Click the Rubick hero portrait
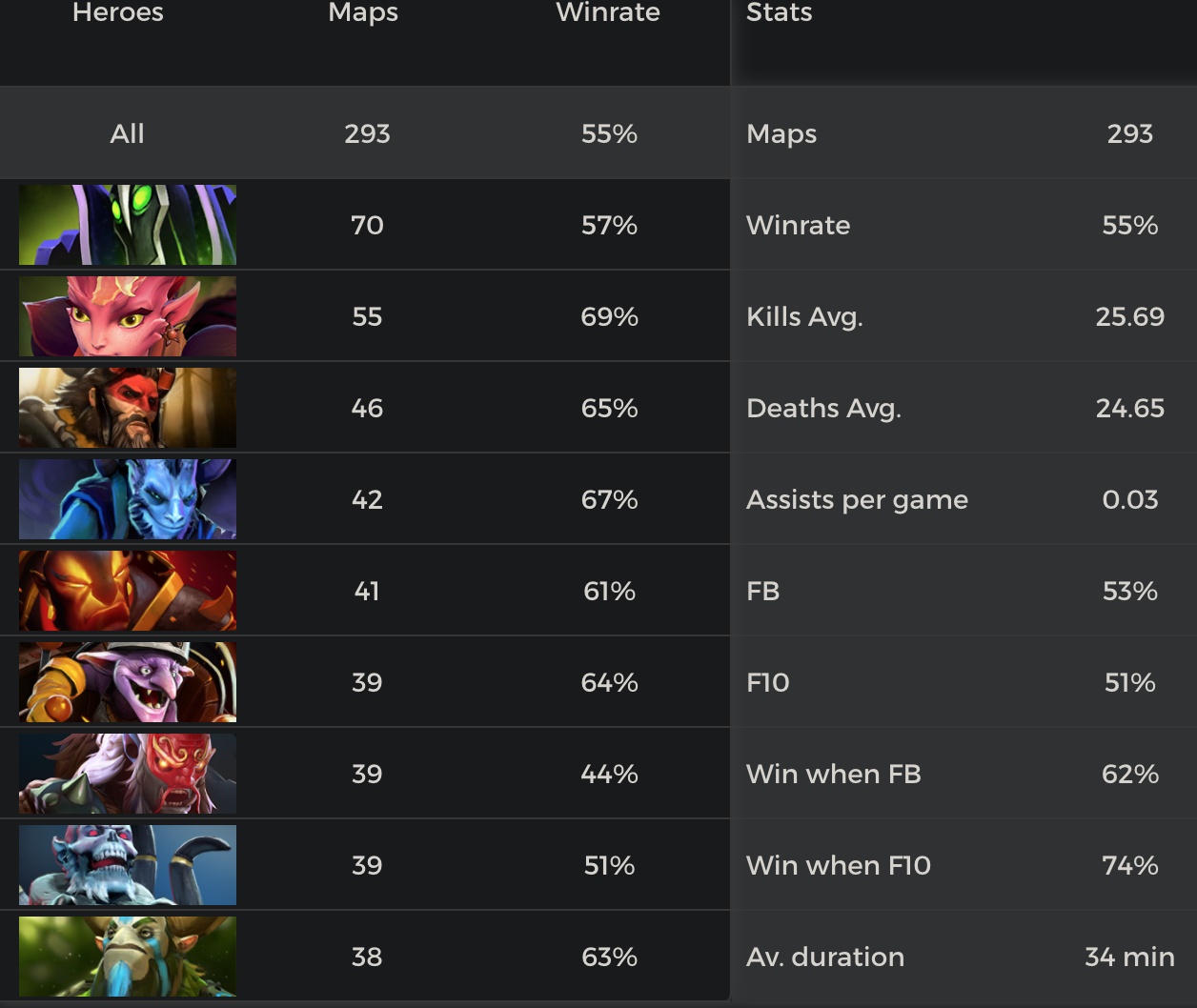 click(128, 225)
